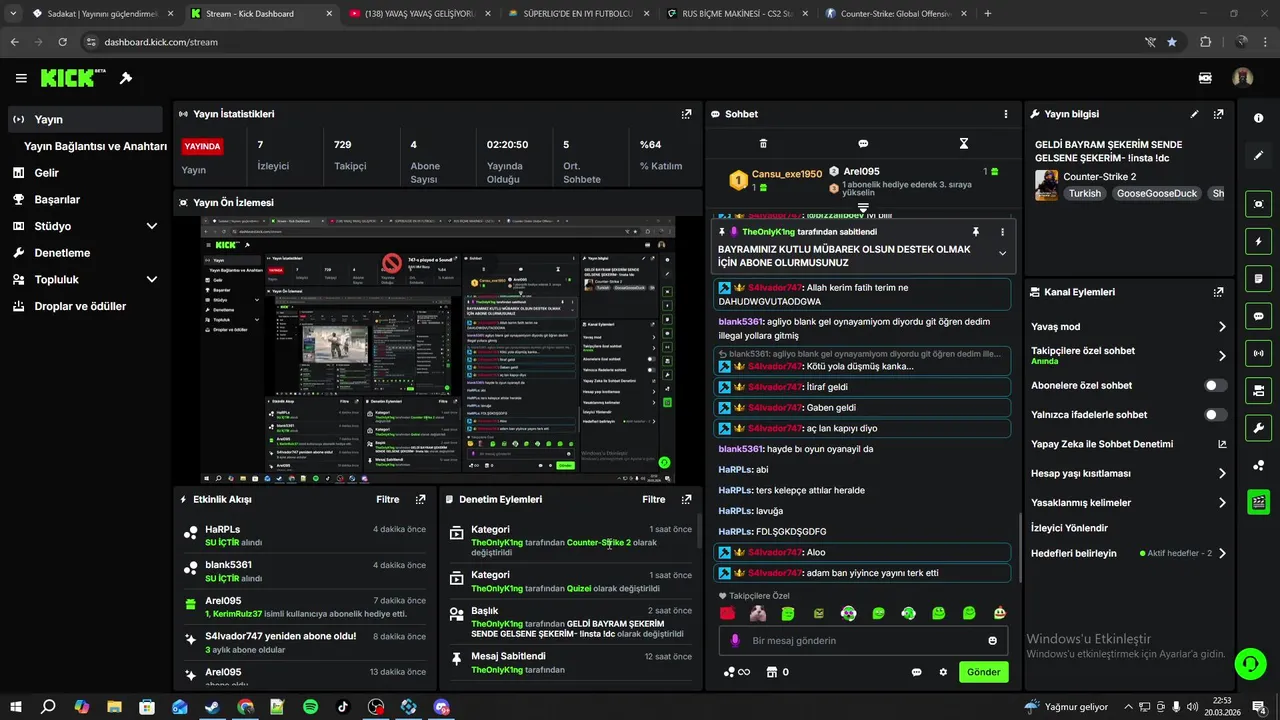The height and width of the screenshot is (720, 1280).
Task: Unpin the pinned message with the pin icon
Action: 976,232
